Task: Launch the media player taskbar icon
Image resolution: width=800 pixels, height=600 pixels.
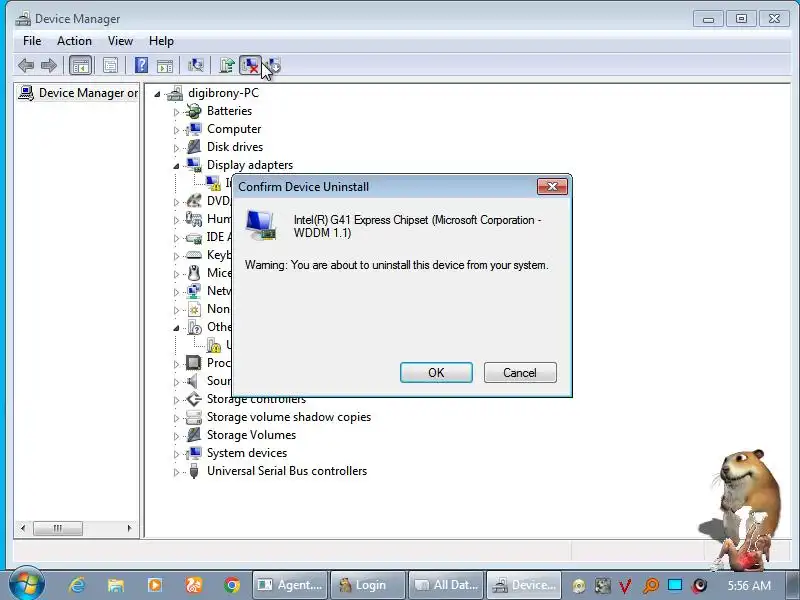Action: coord(155,585)
